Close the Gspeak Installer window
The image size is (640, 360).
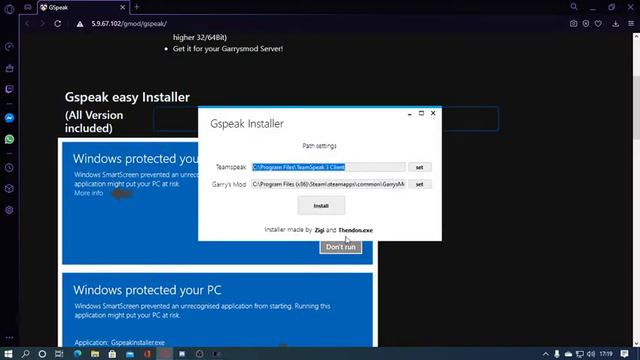(433, 113)
